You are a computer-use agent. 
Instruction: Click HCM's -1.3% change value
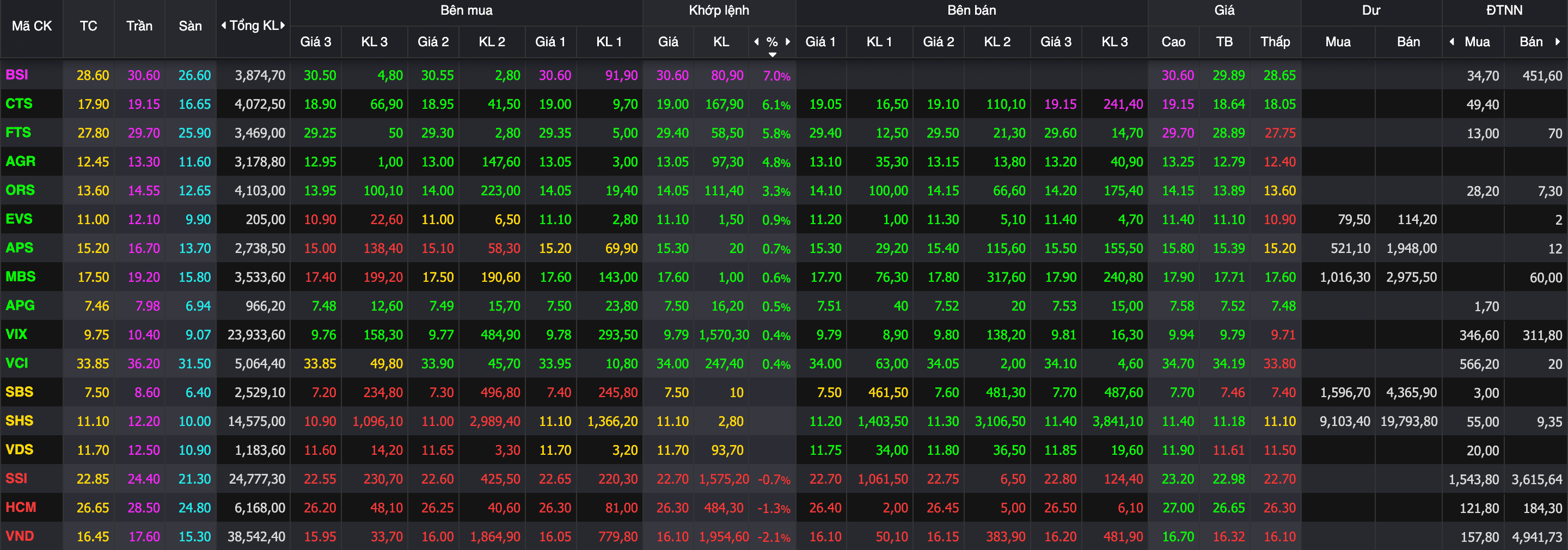point(774,508)
